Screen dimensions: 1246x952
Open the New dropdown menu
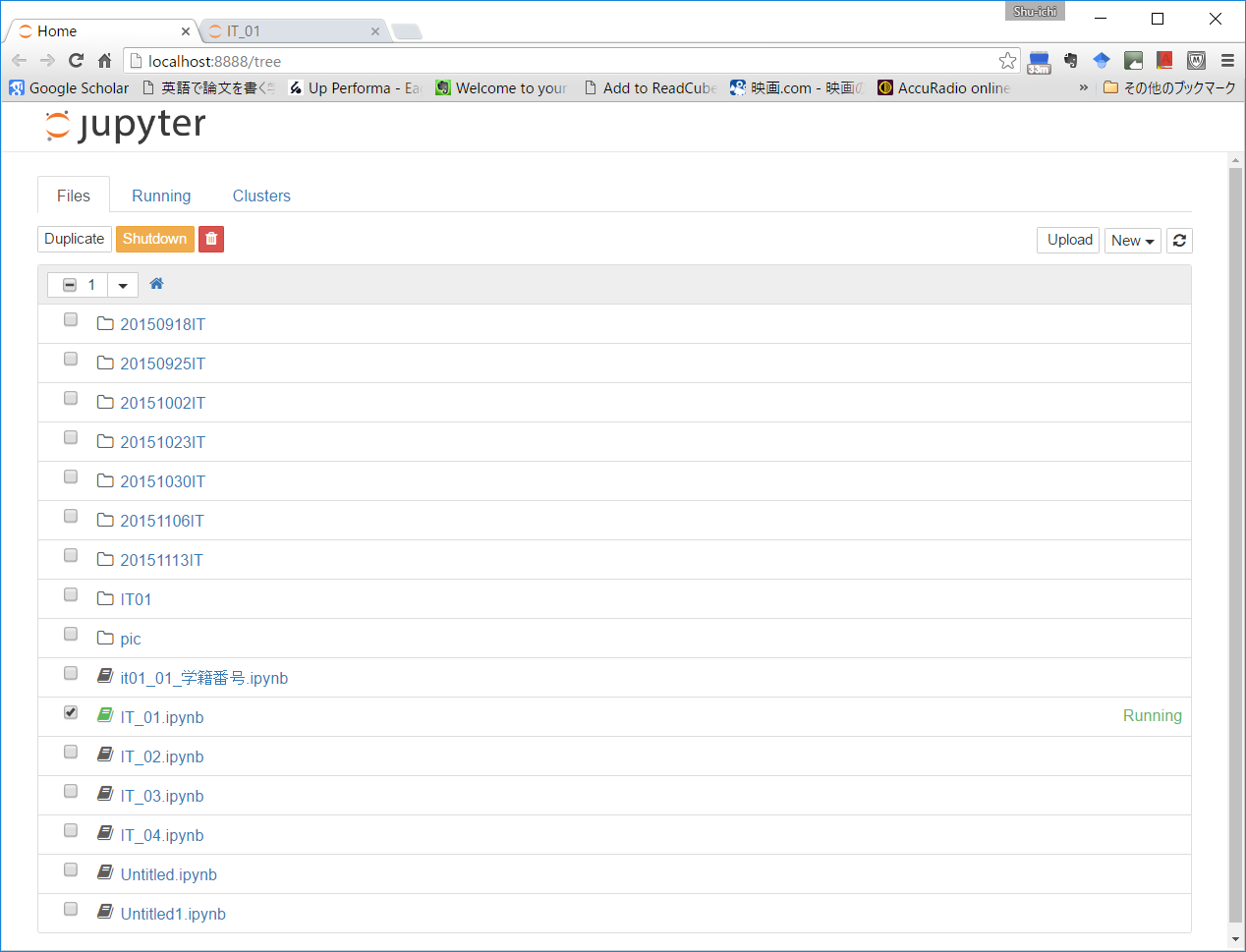coord(1132,241)
